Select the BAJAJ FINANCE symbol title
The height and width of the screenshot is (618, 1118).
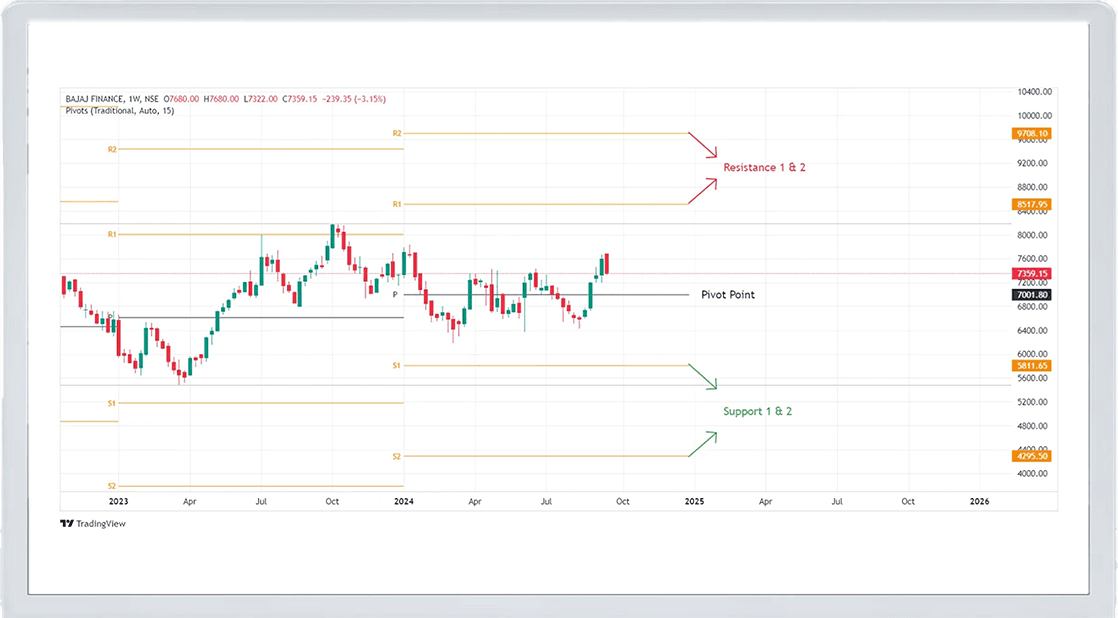(x=94, y=99)
